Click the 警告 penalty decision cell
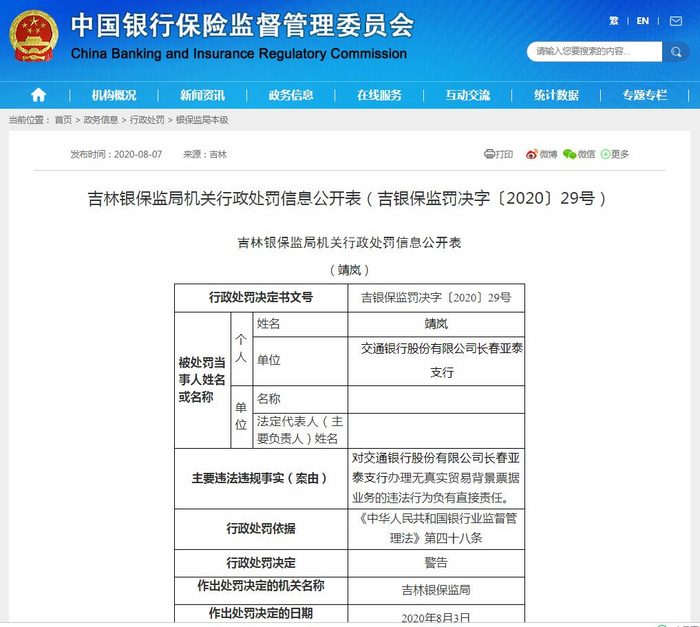This screenshot has height=627, width=700. [436, 563]
